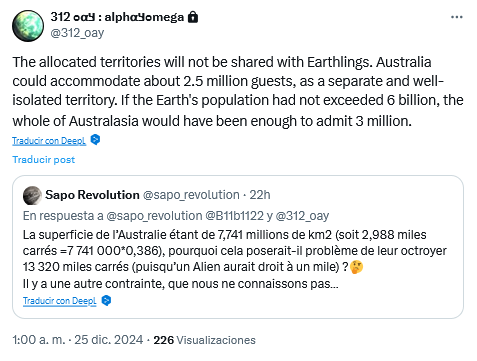Click the DeepL logo icon under main tweet
This screenshot has width=477, height=361.
tap(95, 140)
